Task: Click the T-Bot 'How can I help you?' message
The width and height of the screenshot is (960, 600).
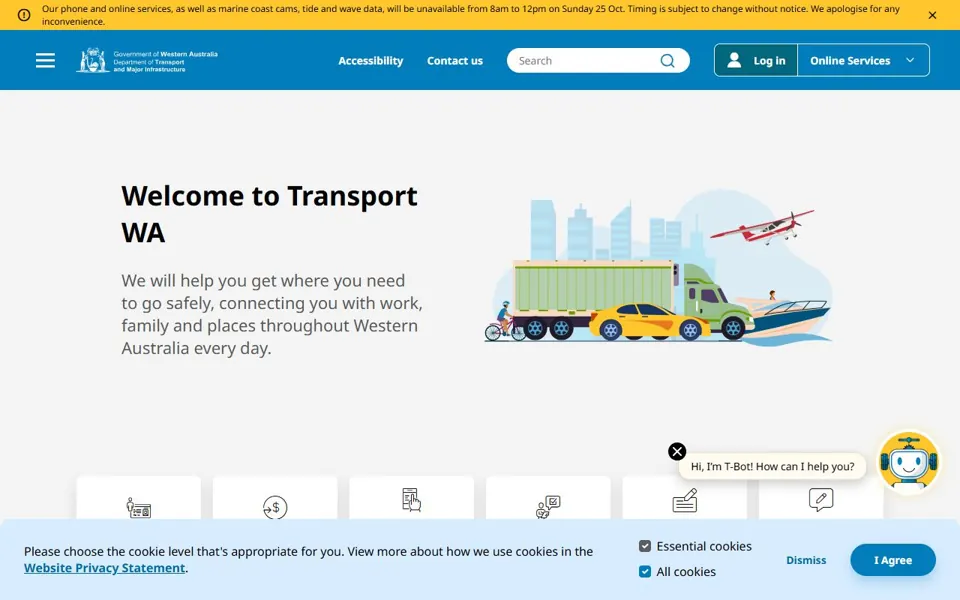Action: (x=773, y=467)
